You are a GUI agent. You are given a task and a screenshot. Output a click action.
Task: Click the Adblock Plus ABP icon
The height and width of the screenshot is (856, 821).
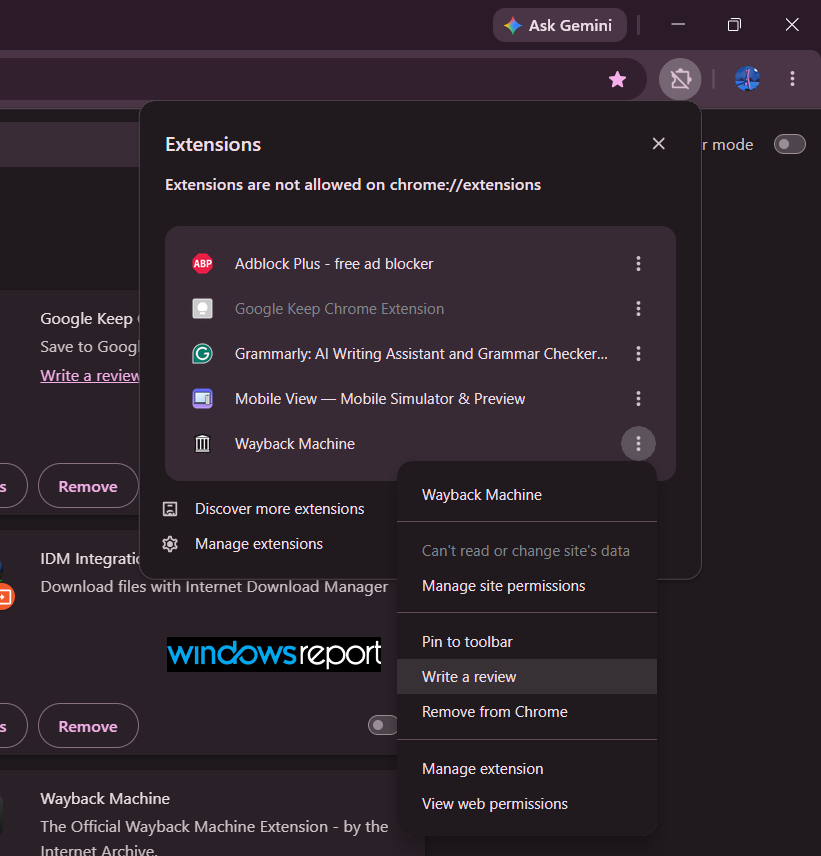point(203,264)
